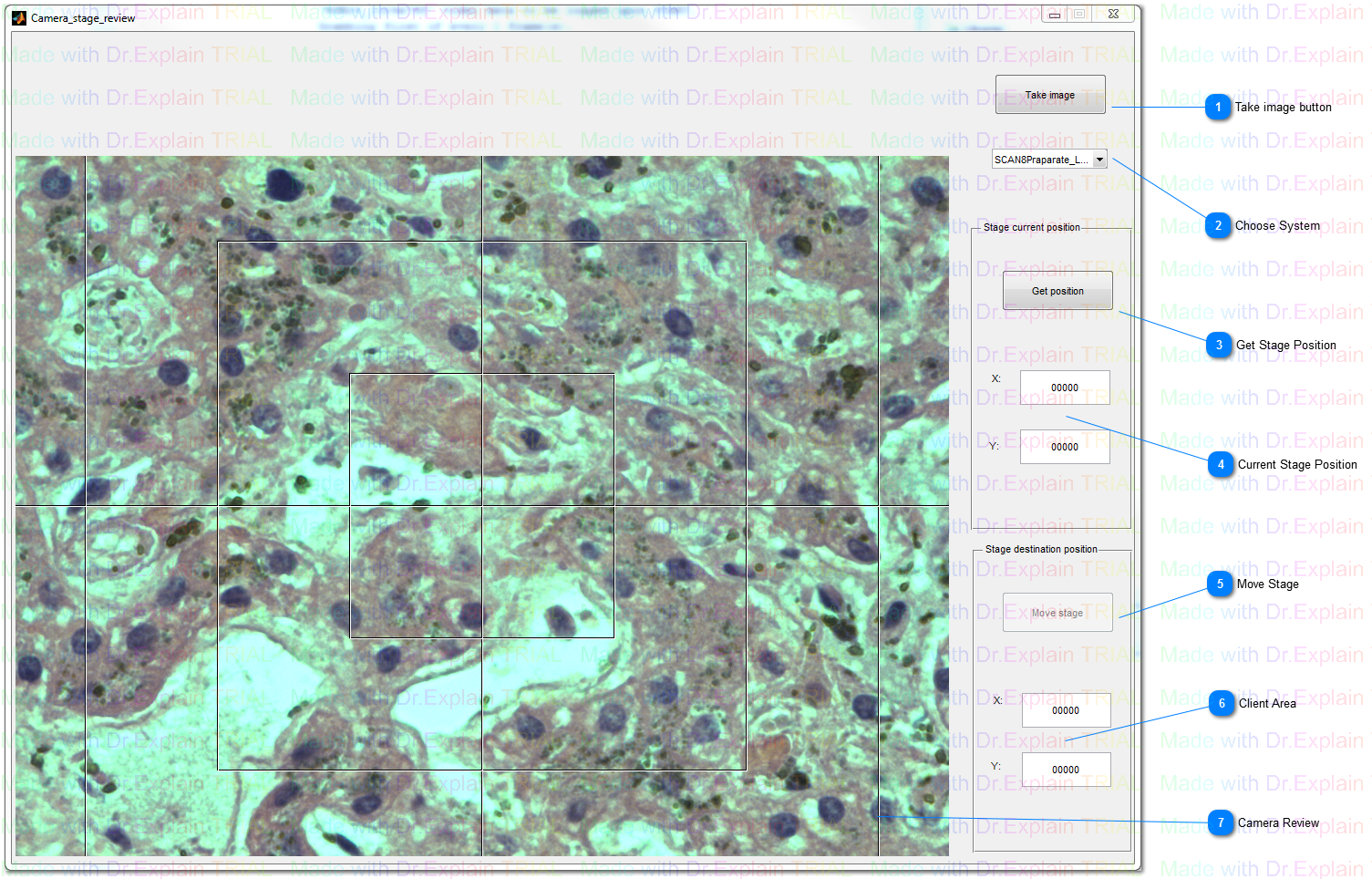The image size is (1372, 879).
Task: Close the Camera_stage_review window
Action: (1113, 14)
